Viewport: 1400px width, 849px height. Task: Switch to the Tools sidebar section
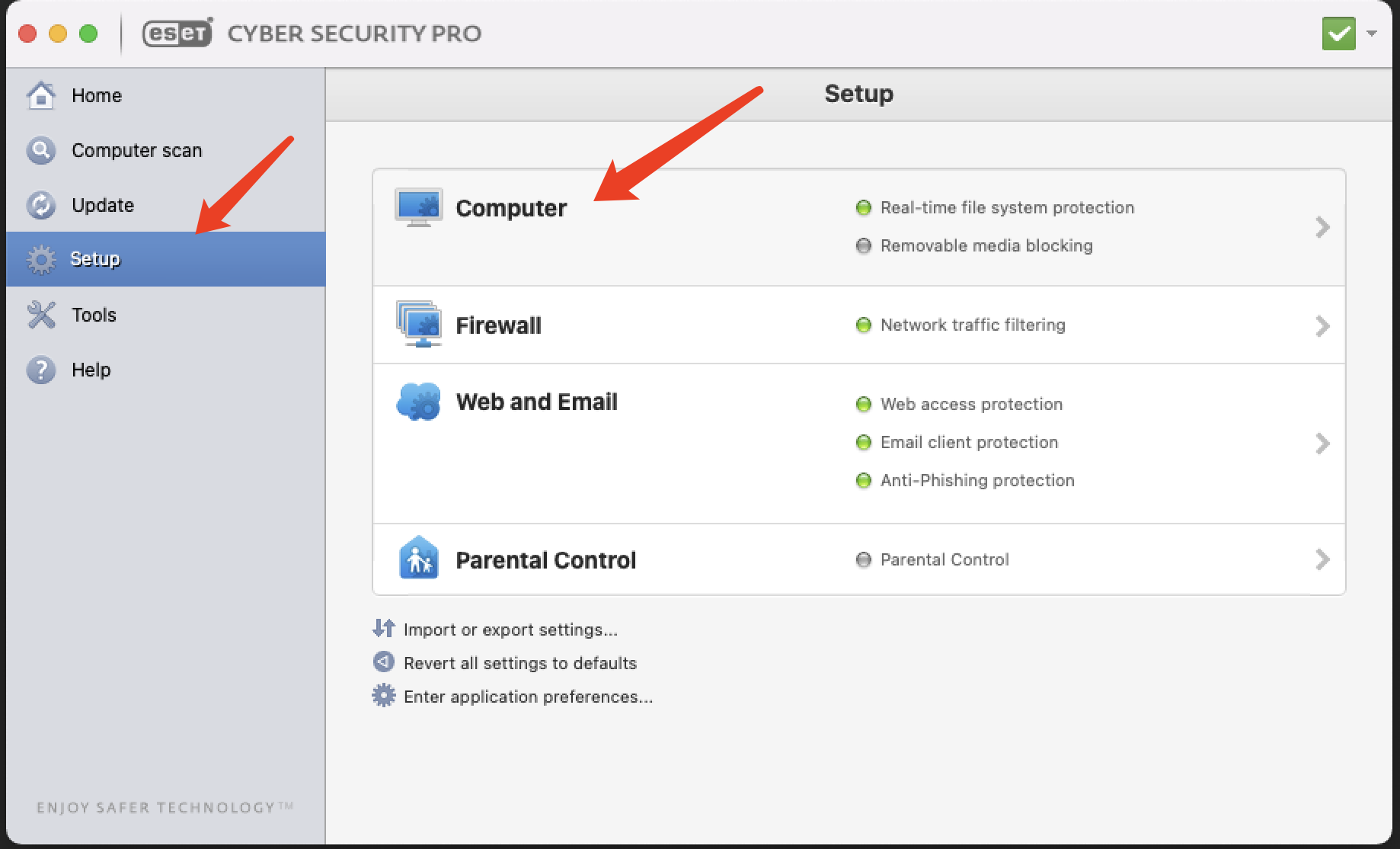click(x=94, y=315)
